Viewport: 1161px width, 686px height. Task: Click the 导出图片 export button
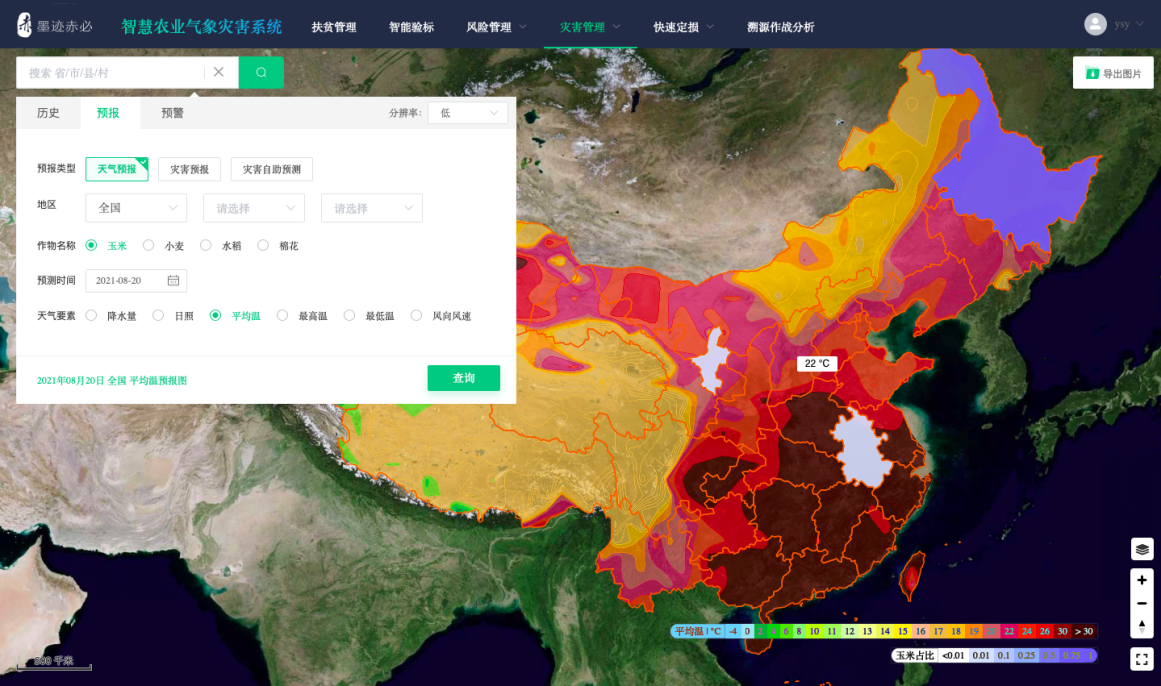coord(1113,73)
